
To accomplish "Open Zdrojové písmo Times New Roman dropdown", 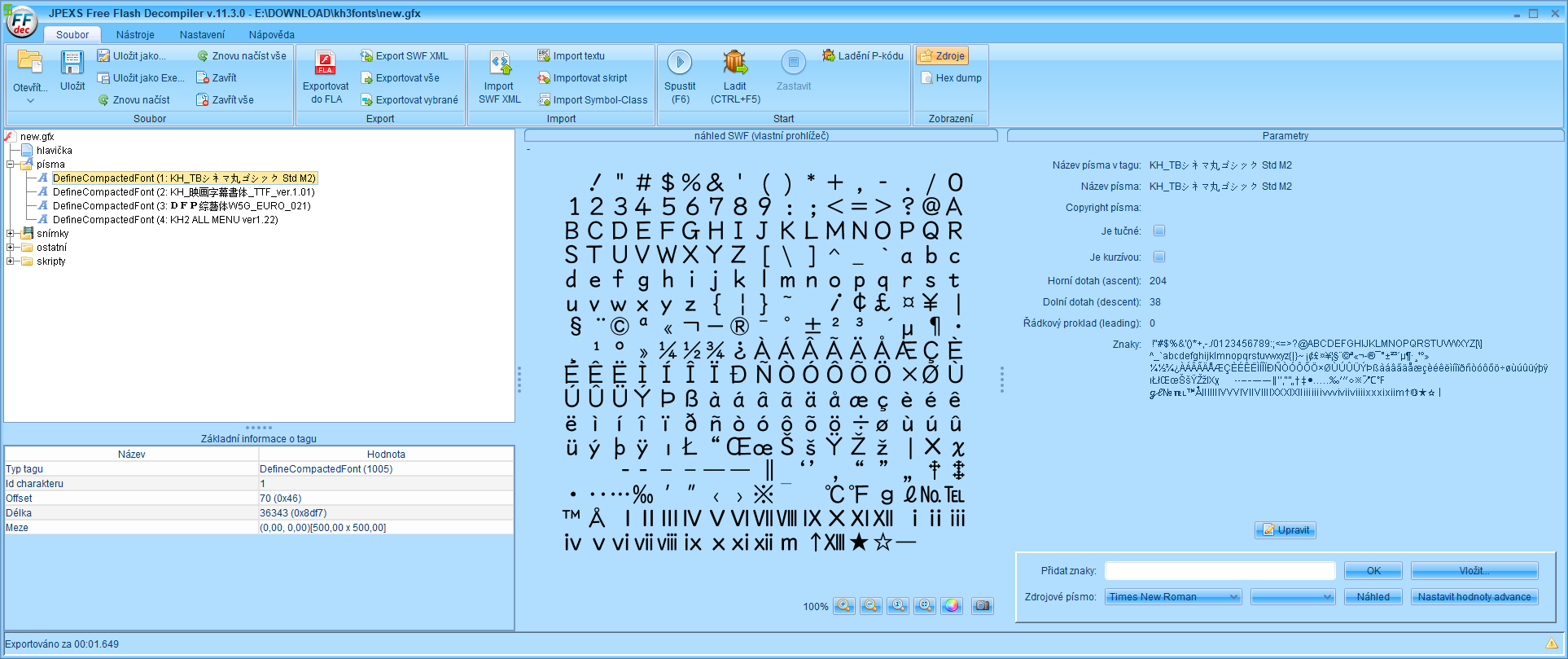I will [x=1173, y=597].
